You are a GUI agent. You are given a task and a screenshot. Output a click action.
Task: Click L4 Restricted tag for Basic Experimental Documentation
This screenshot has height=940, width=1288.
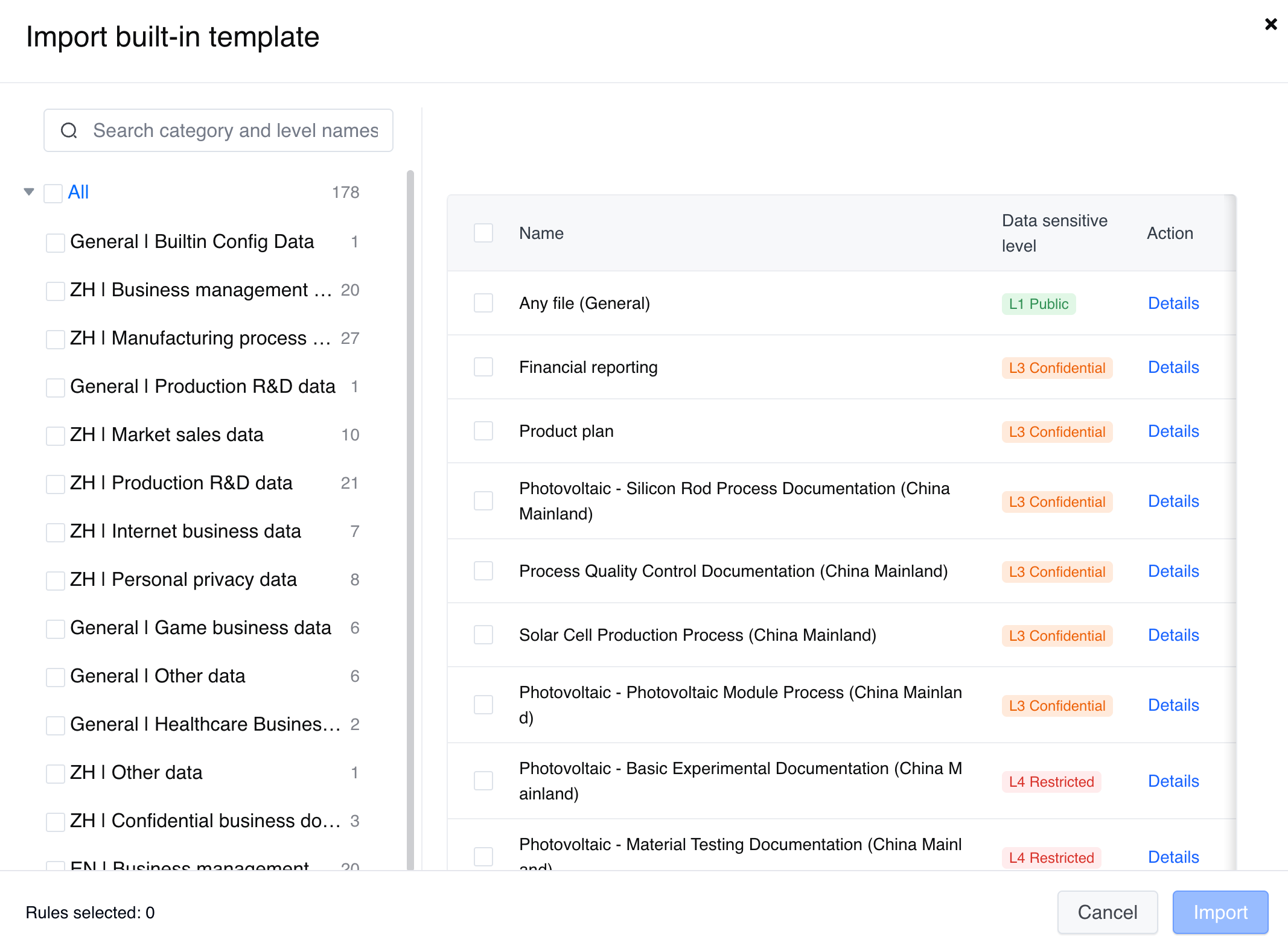point(1051,781)
